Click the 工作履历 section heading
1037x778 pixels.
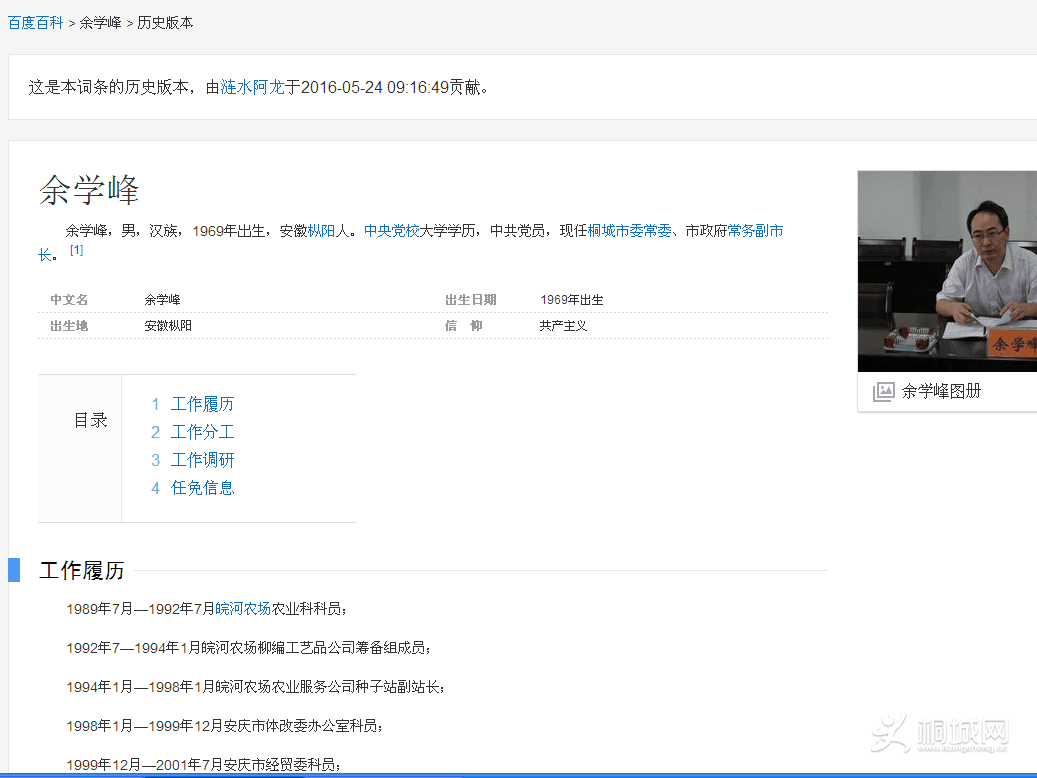pyautogui.click(x=82, y=571)
